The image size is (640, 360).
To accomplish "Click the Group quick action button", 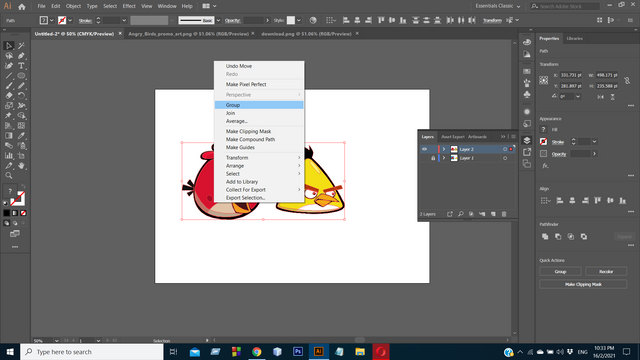I will (560, 271).
